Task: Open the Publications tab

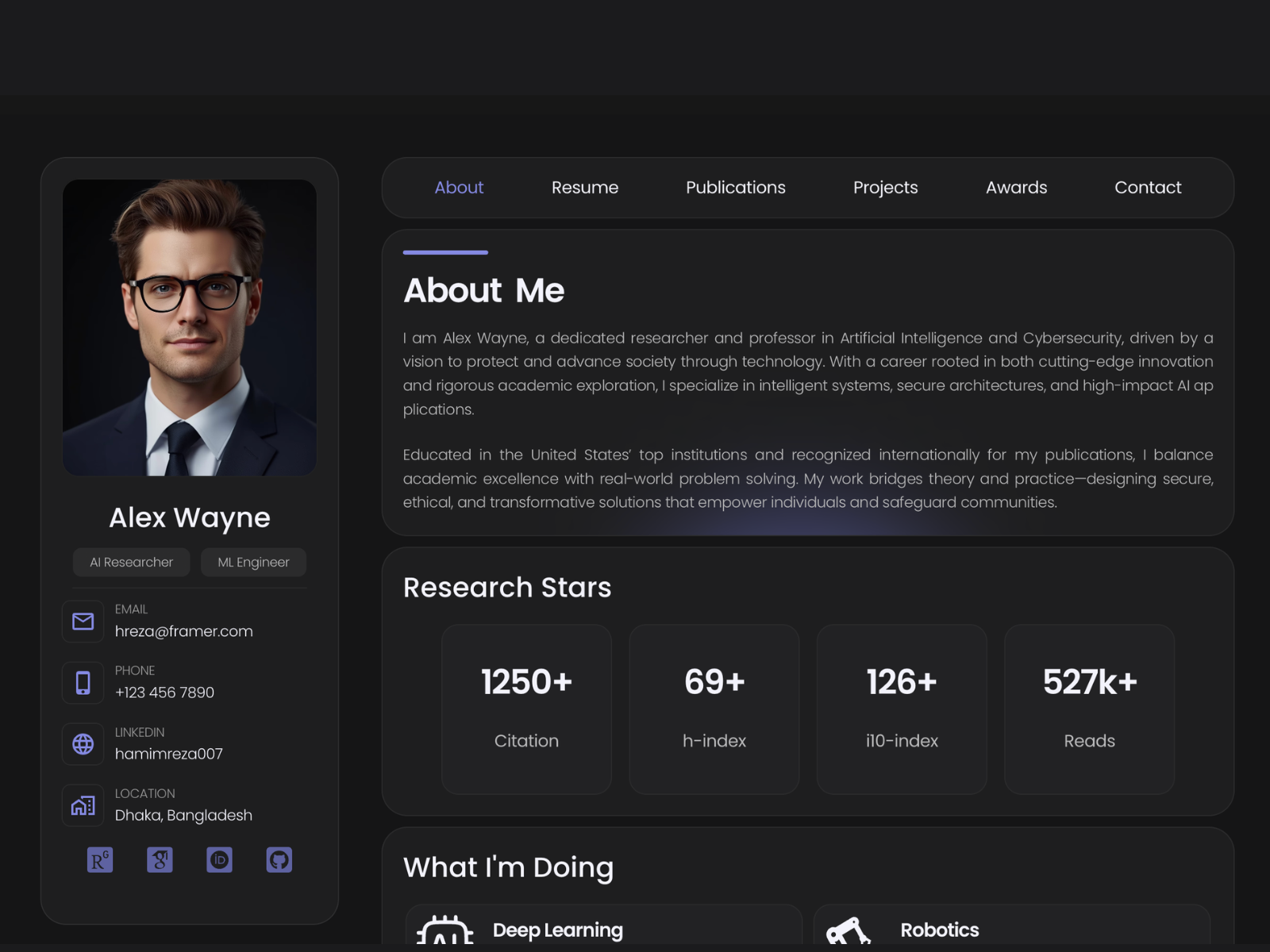Action: tap(736, 187)
